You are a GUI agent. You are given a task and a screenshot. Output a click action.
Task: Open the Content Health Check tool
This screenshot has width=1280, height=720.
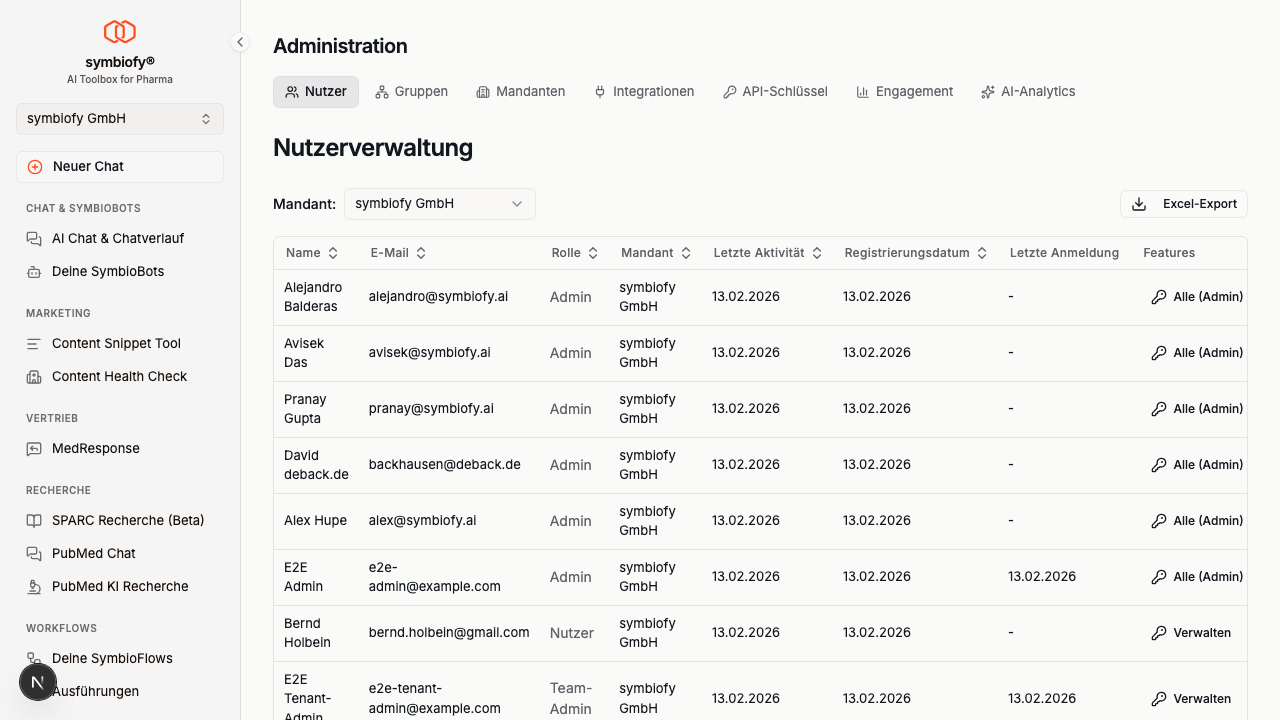point(33,376)
